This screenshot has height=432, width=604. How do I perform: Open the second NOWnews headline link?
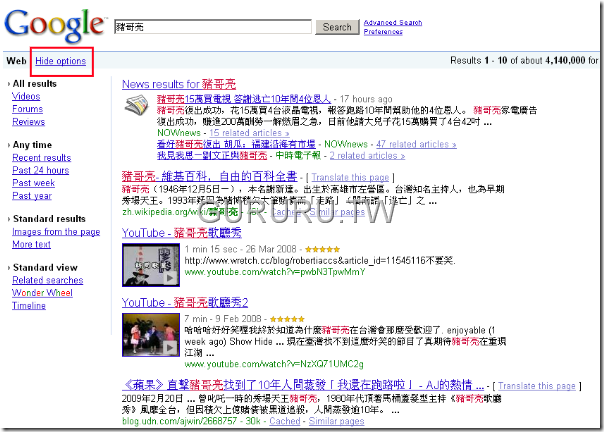click(236, 144)
